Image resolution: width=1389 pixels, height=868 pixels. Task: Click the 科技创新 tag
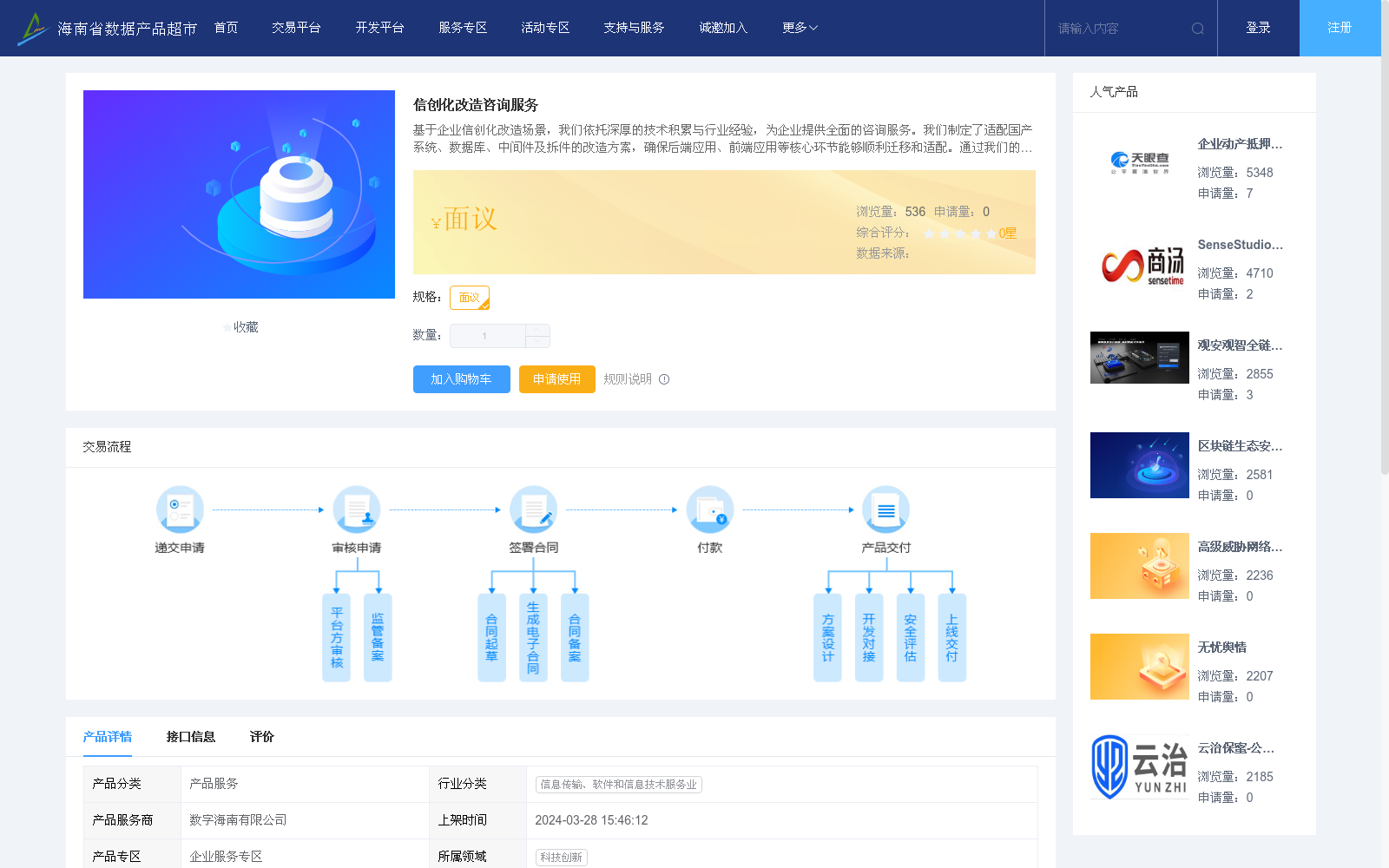[562, 858]
